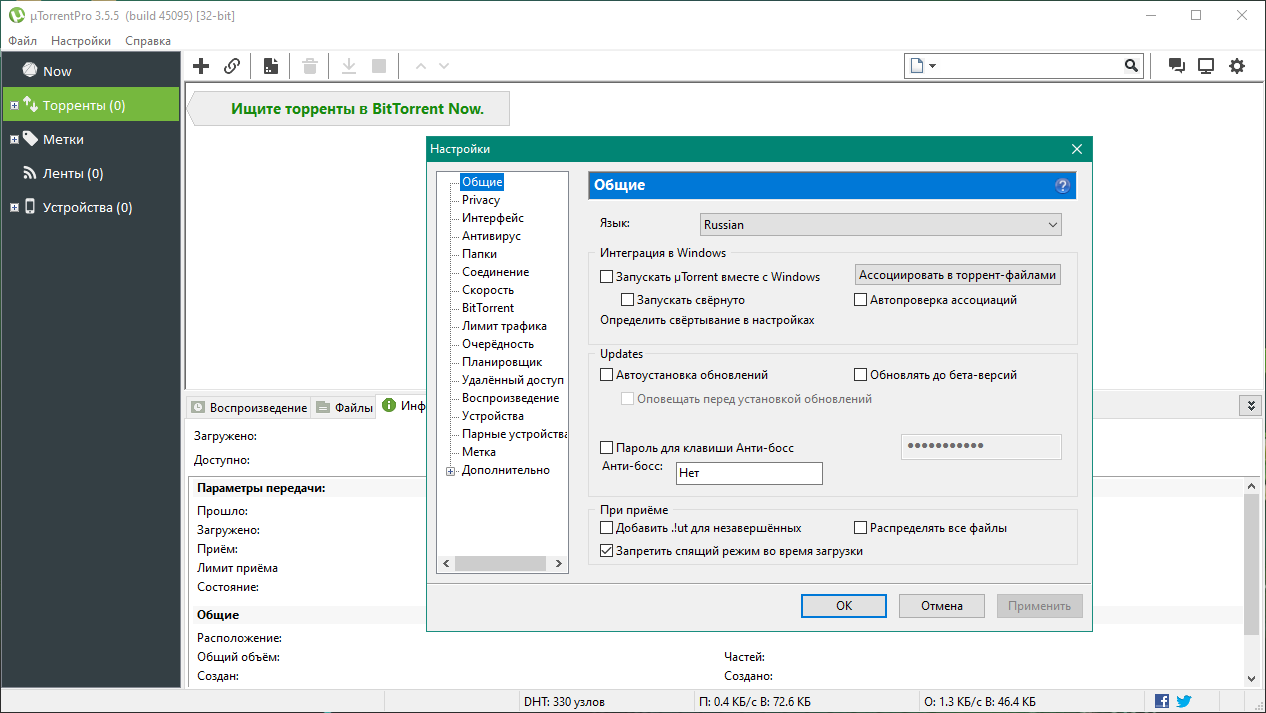
Task: Open the Настройки menu
Action: pyautogui.click(x=81, y=41)
